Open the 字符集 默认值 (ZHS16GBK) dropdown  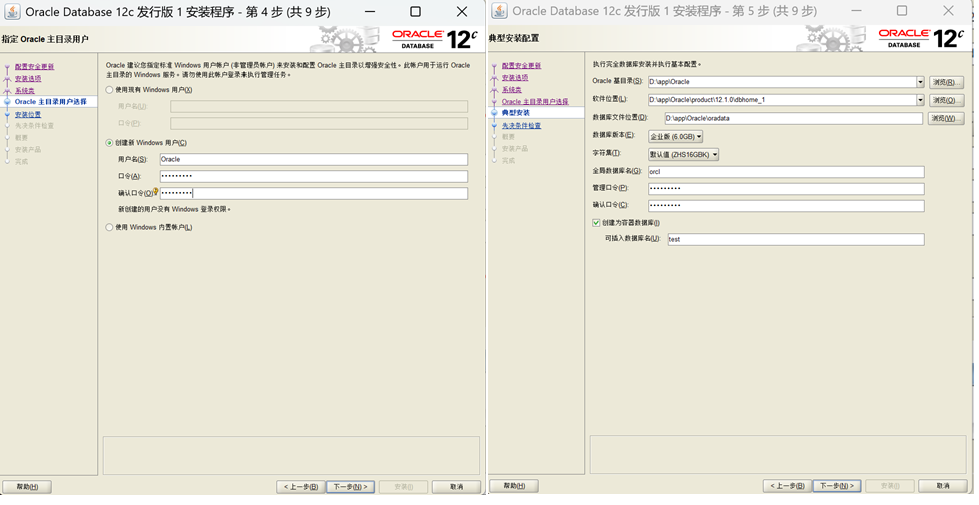[x=684, y=154]
